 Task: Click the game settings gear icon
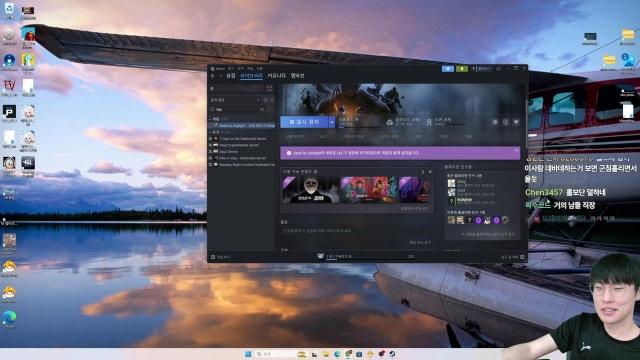[495, 122]
